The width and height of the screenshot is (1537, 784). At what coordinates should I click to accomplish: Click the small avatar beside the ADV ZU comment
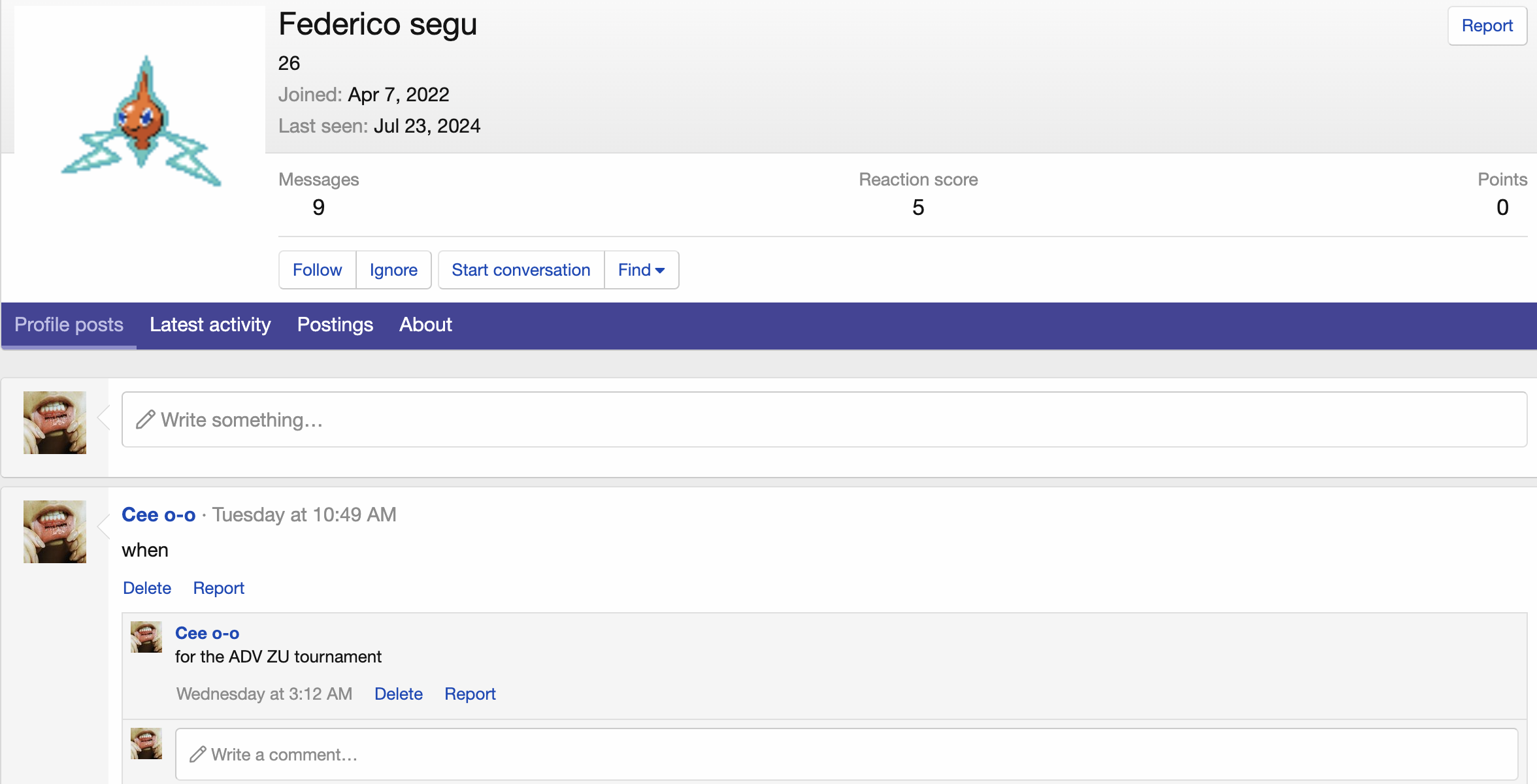146,637
